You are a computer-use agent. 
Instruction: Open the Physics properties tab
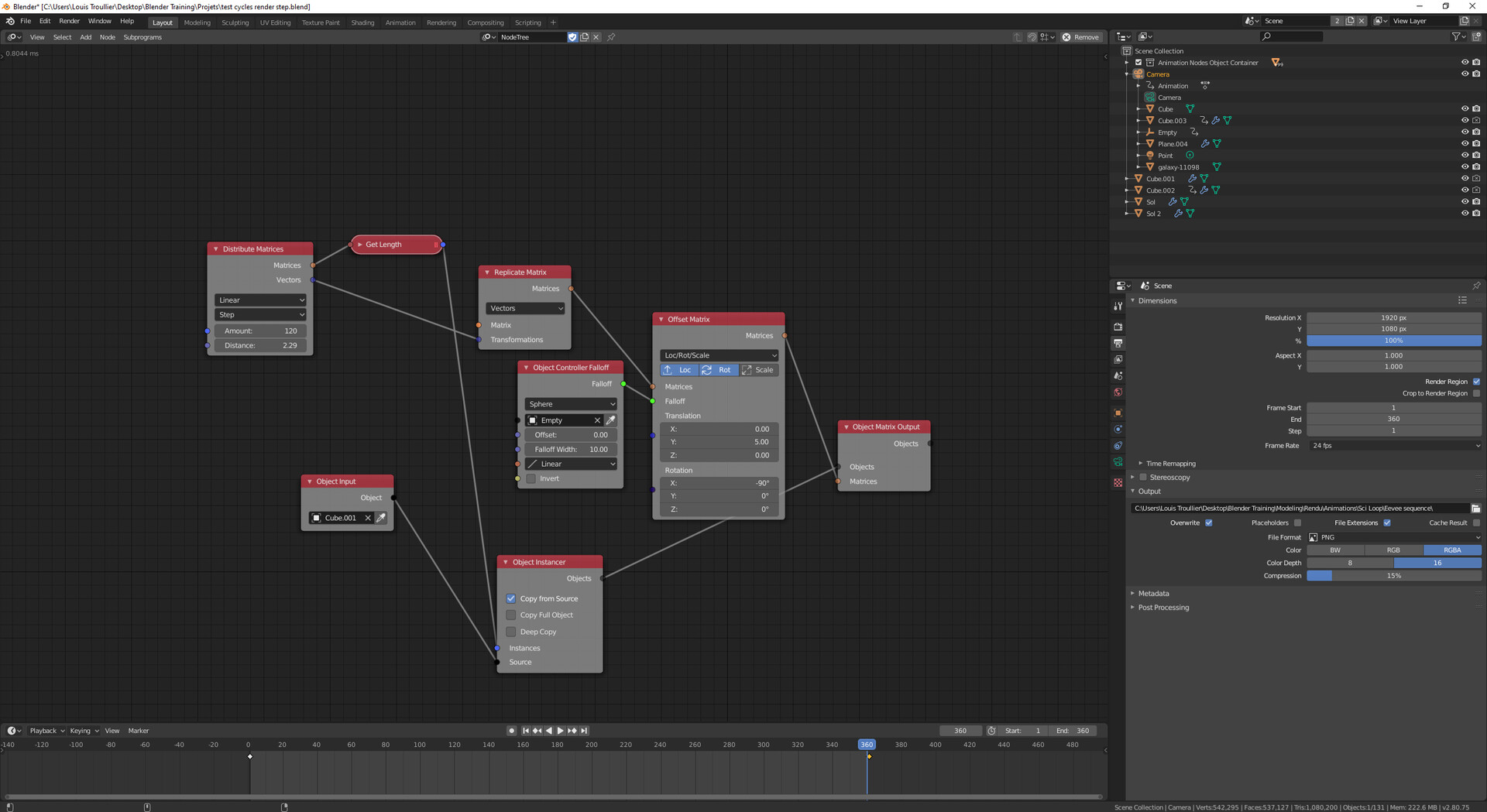tap(1118, 429)
